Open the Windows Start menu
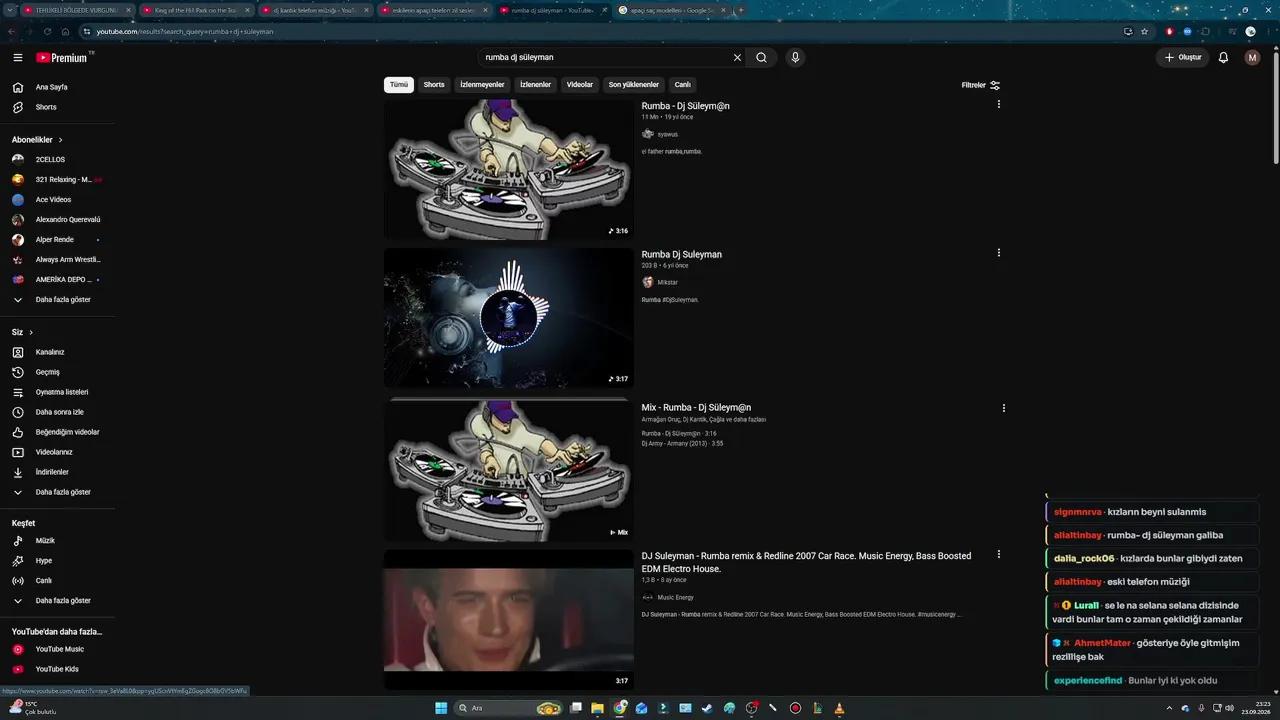The width and height of the screenshot is (1280, 720). click(x=441, y=708)
